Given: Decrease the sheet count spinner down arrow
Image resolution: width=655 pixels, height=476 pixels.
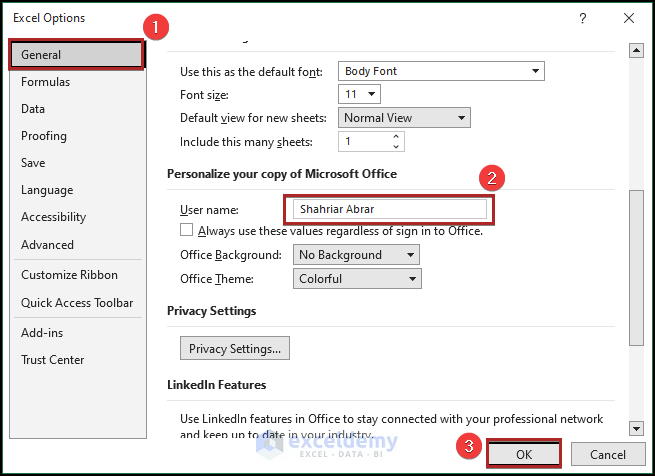Looking at the screenshot, I should click(x=397, y=147).
